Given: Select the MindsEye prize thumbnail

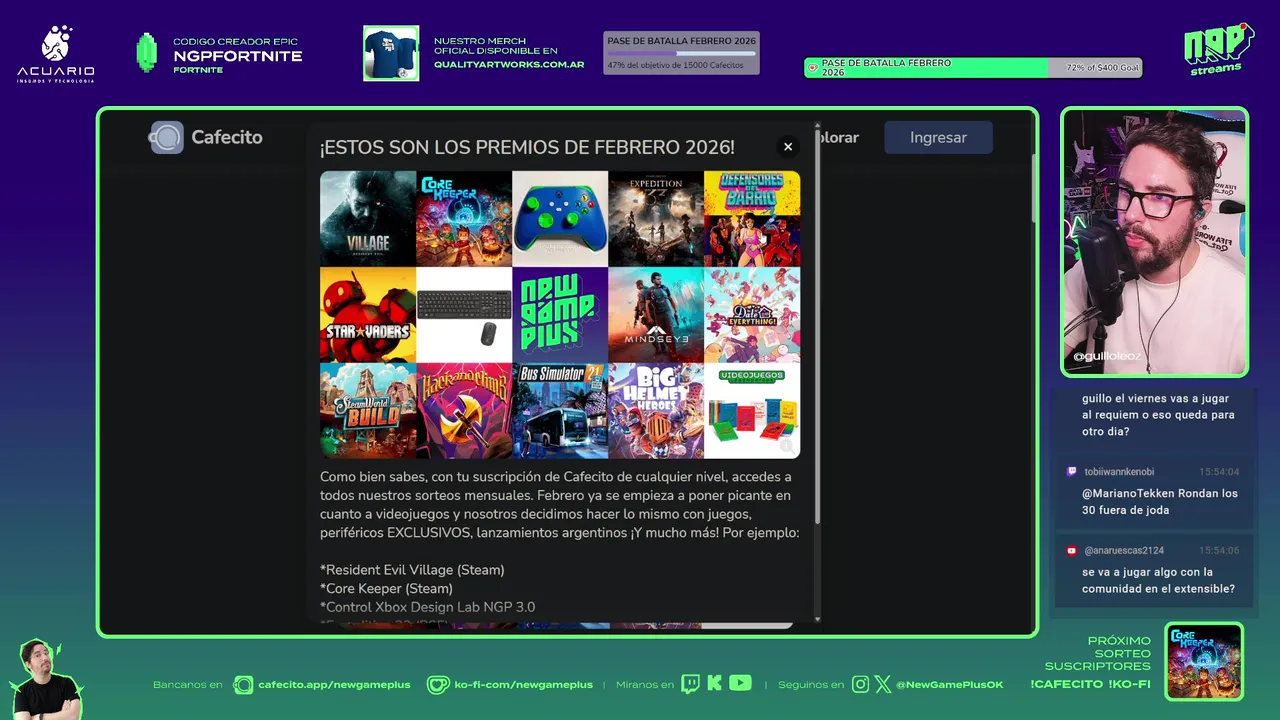Looking at the screenshot, I should (x=656, y=315).
